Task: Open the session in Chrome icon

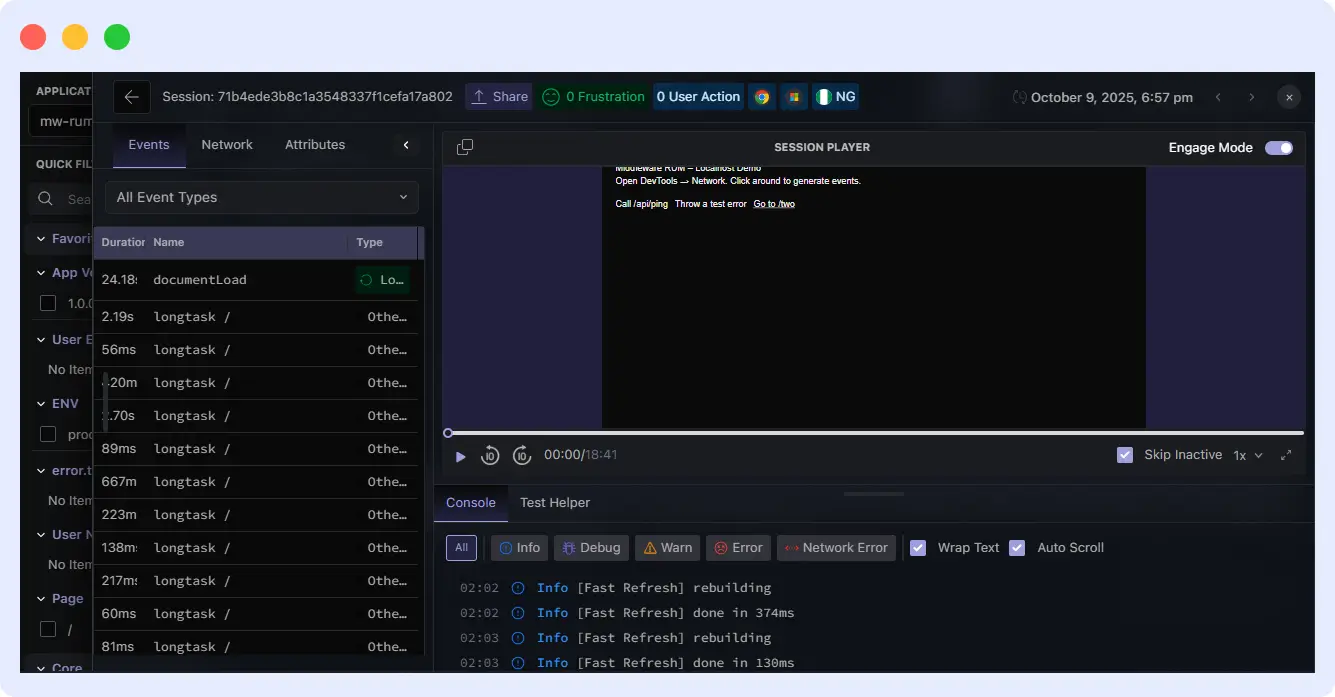Action: point(761,96)
